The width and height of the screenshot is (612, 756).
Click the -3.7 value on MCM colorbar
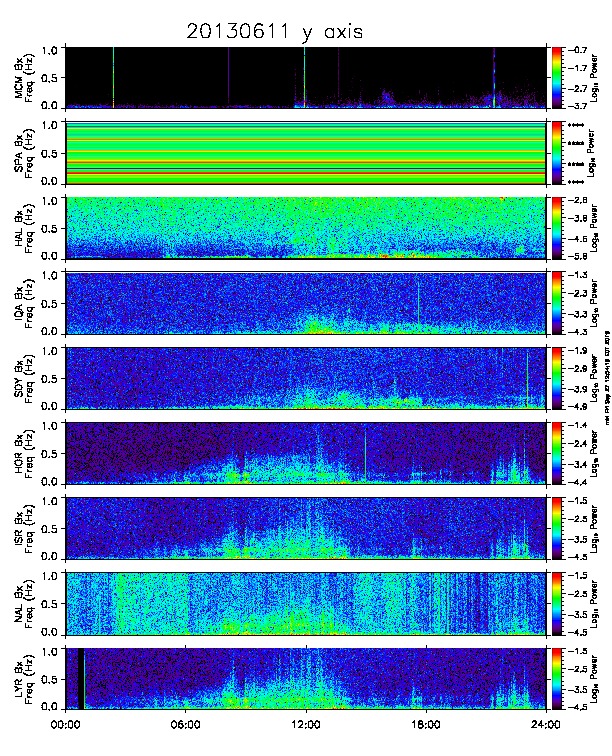(577, 106)
